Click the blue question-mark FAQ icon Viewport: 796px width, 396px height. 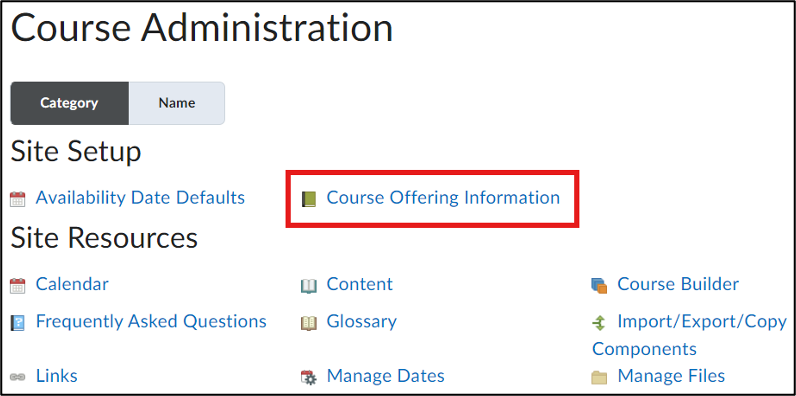tap(17, 323)
